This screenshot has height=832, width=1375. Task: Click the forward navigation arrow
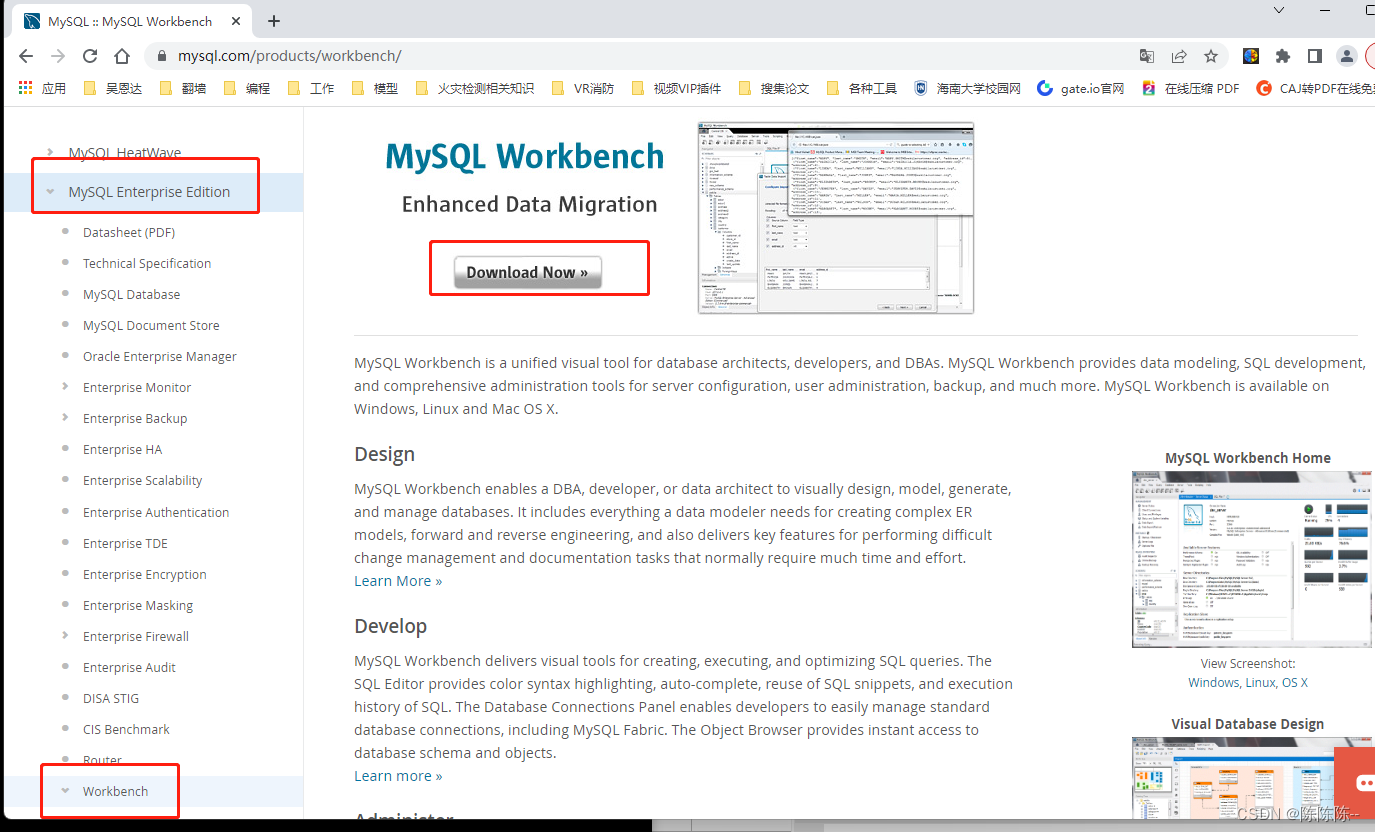[x=58, y=56]
